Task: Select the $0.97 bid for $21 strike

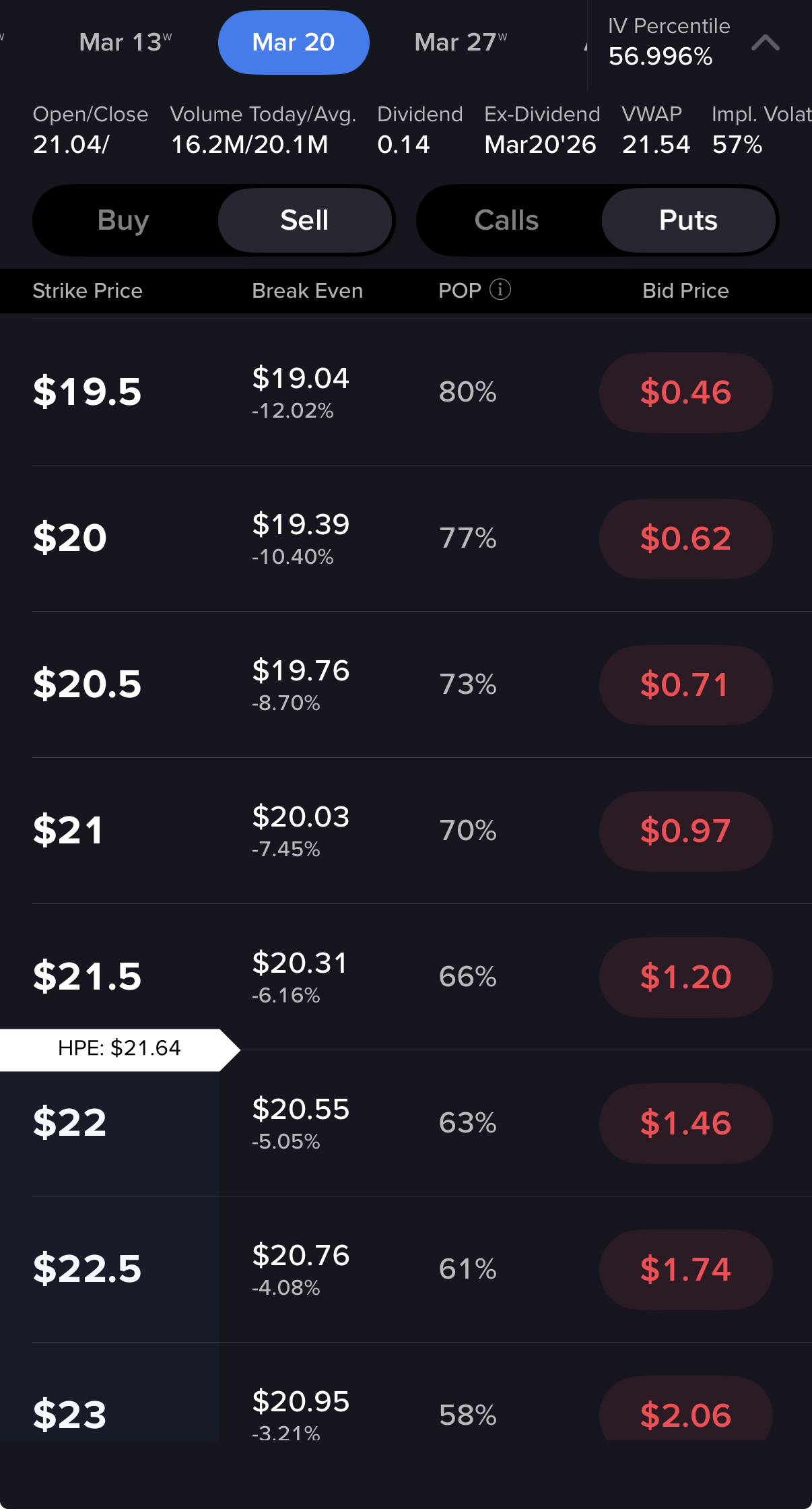Action: click(685, 831)
